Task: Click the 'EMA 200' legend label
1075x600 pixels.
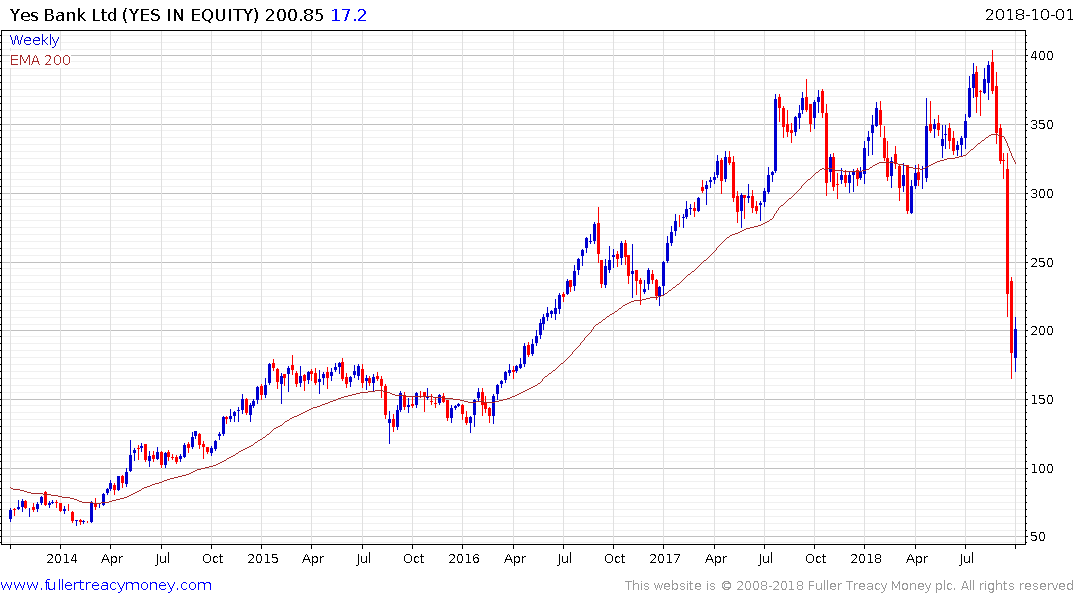Action: click(40, 60)
